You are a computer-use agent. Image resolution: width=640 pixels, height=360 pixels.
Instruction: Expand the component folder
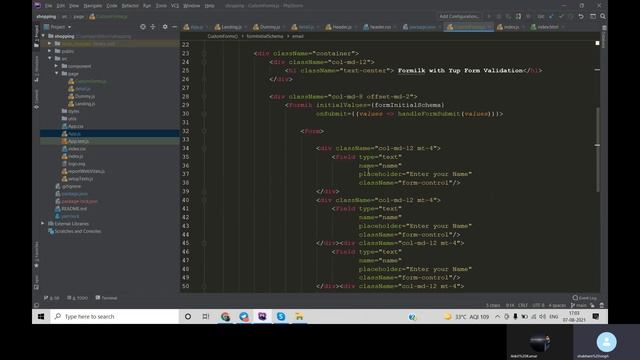pyautogui.click(x=56, y=66)
